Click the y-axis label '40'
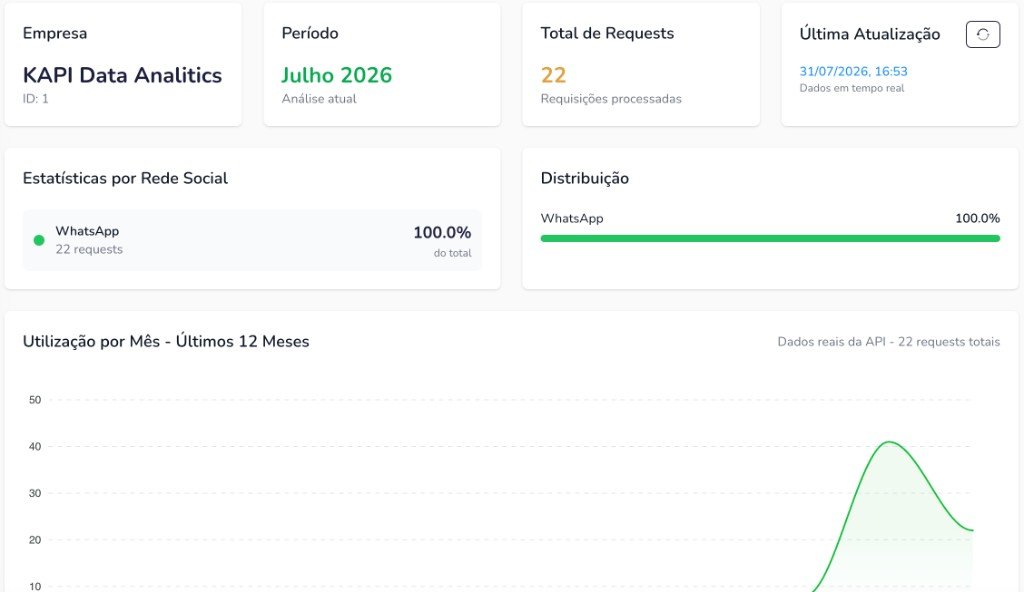The image size is (1024, 592). (x=35, y=447)
